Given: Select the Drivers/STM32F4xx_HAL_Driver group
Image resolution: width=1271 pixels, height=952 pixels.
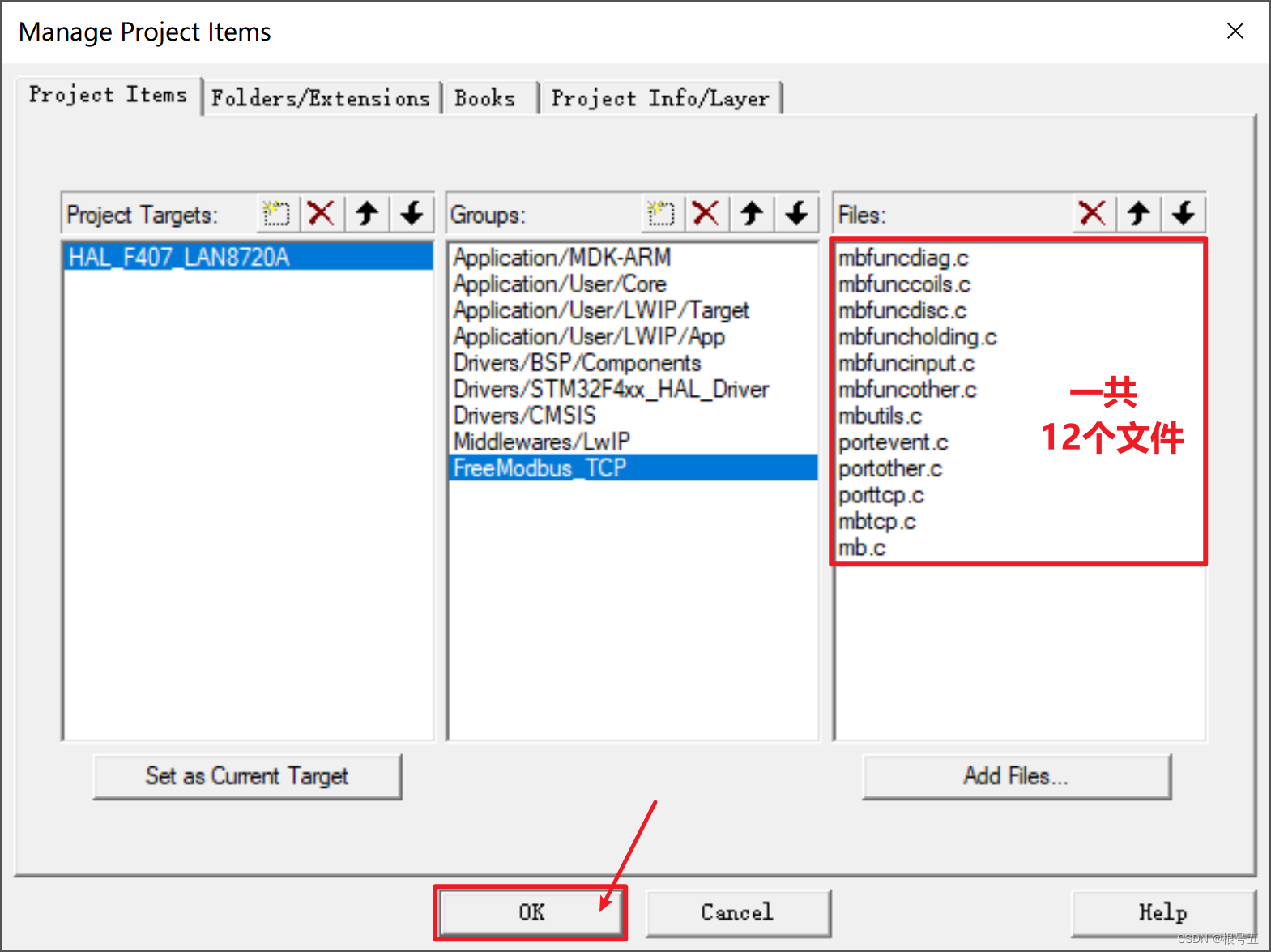Looking at the screenshot, I should (633, 389).
